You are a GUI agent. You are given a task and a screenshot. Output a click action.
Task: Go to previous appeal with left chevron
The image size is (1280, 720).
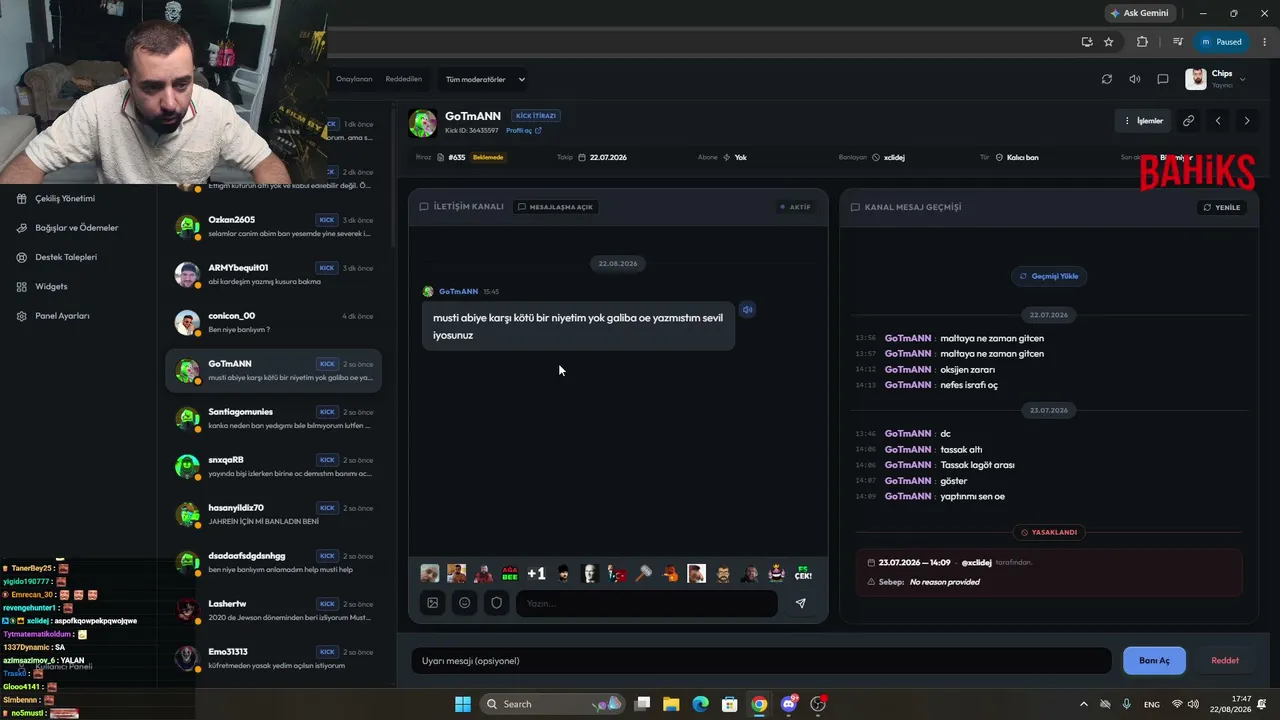pos(1218,121)
